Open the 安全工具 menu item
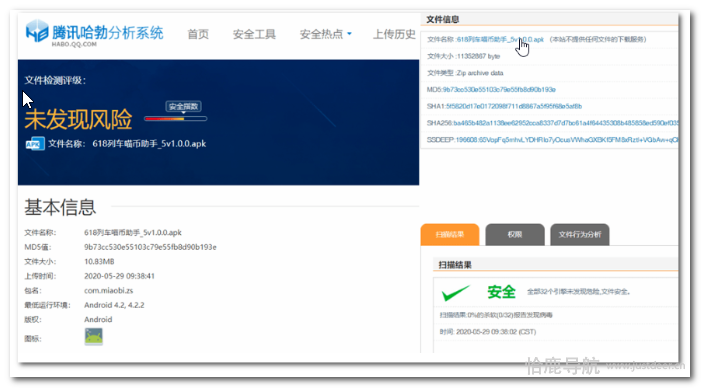 pos(254,34)
